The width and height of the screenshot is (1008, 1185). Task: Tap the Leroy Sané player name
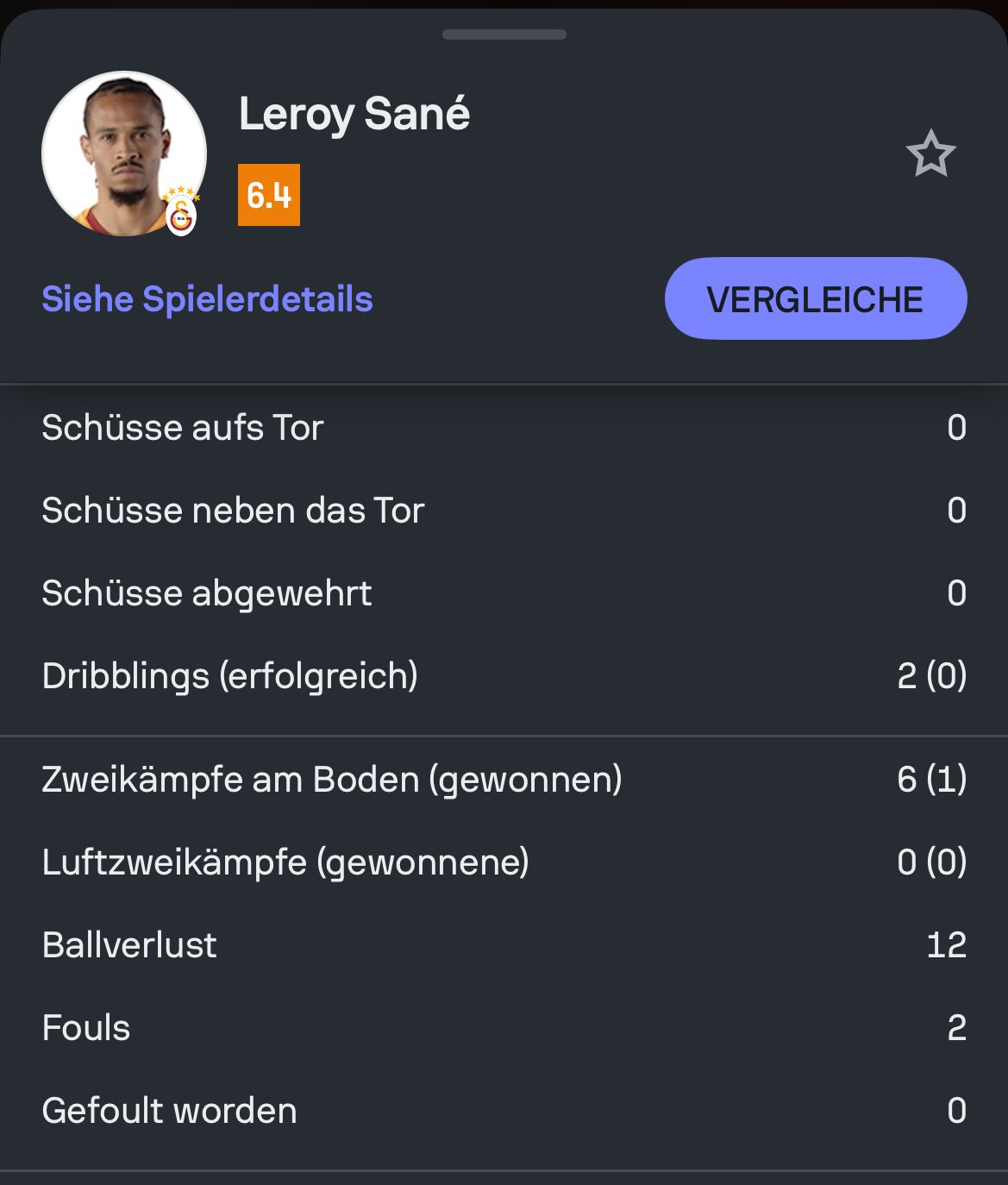pos(354,114)
